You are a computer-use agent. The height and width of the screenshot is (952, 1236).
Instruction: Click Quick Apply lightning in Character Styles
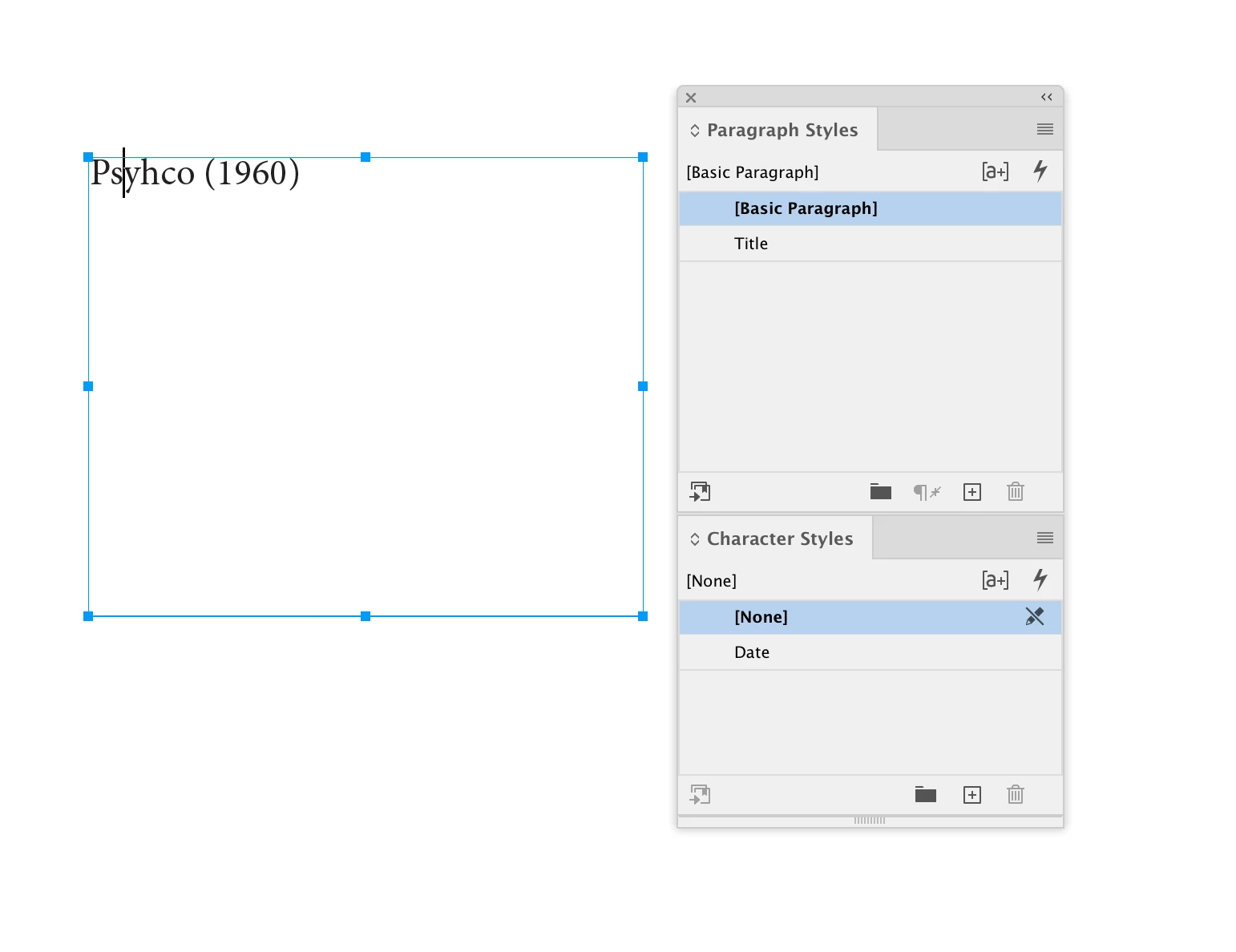tap(1040, 579)
